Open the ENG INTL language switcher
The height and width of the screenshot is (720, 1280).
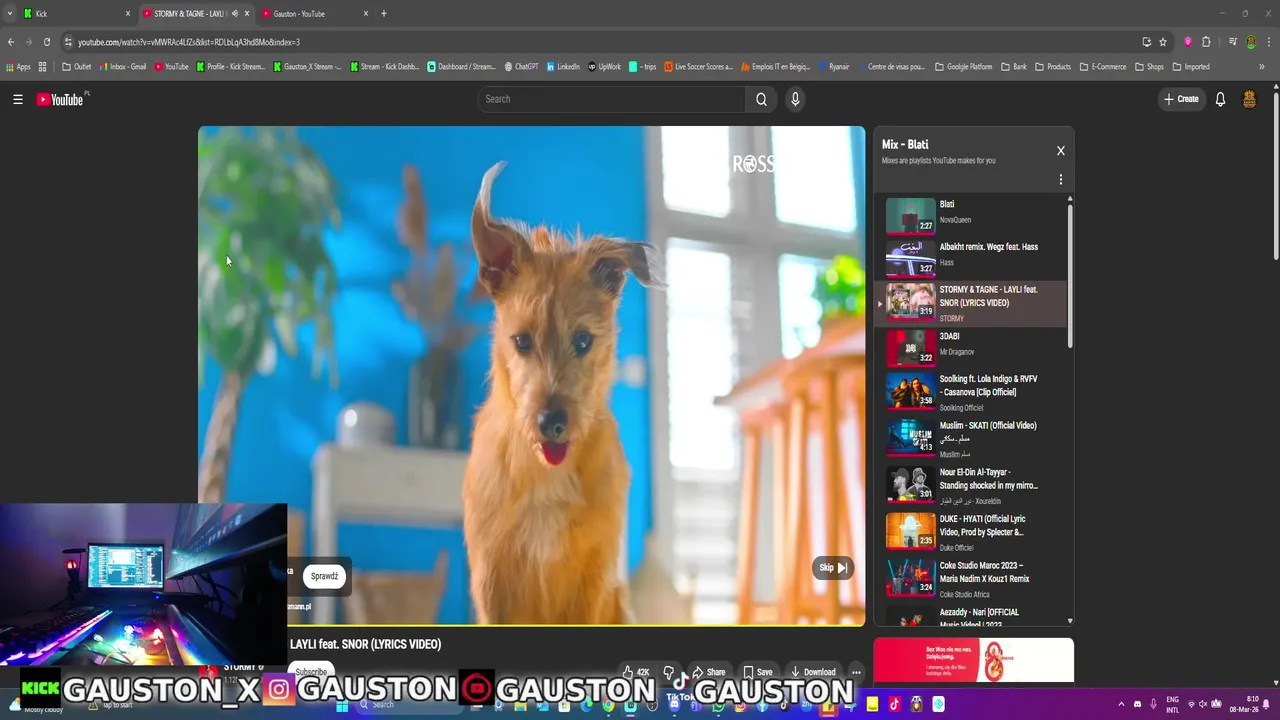click(x=1173, y=704)
